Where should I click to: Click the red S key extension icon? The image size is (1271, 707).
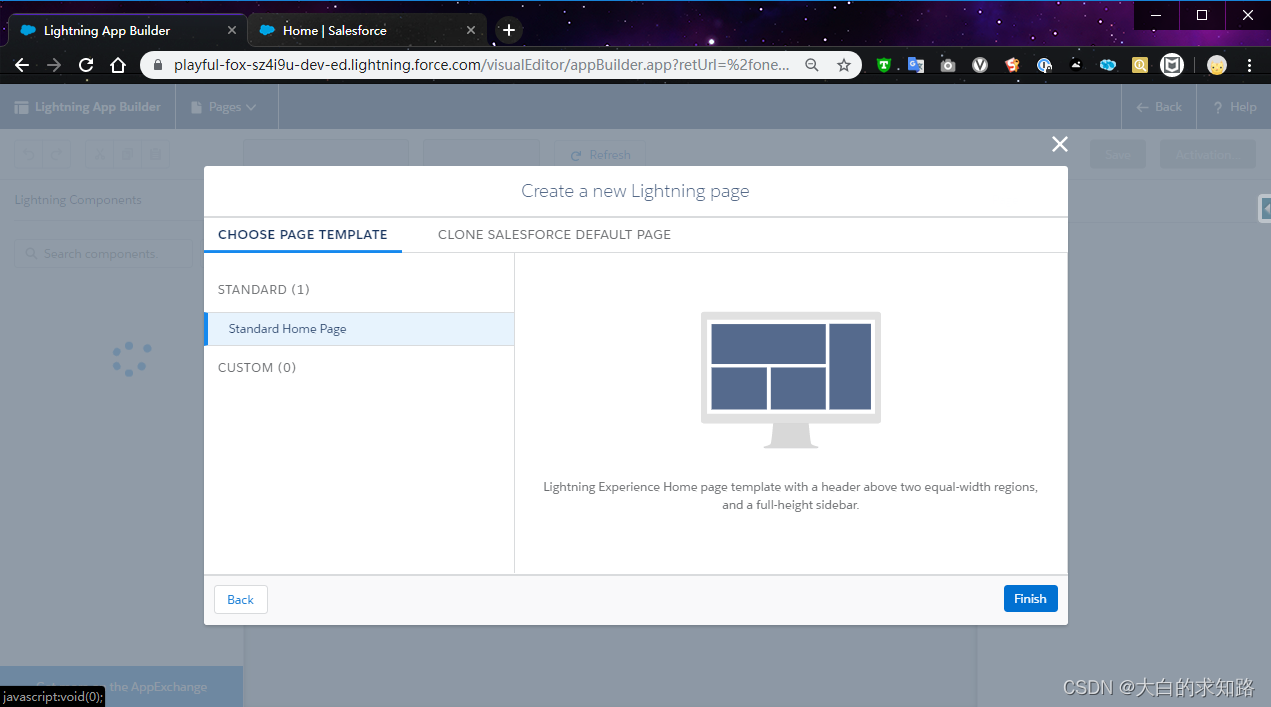[1012, 65]
